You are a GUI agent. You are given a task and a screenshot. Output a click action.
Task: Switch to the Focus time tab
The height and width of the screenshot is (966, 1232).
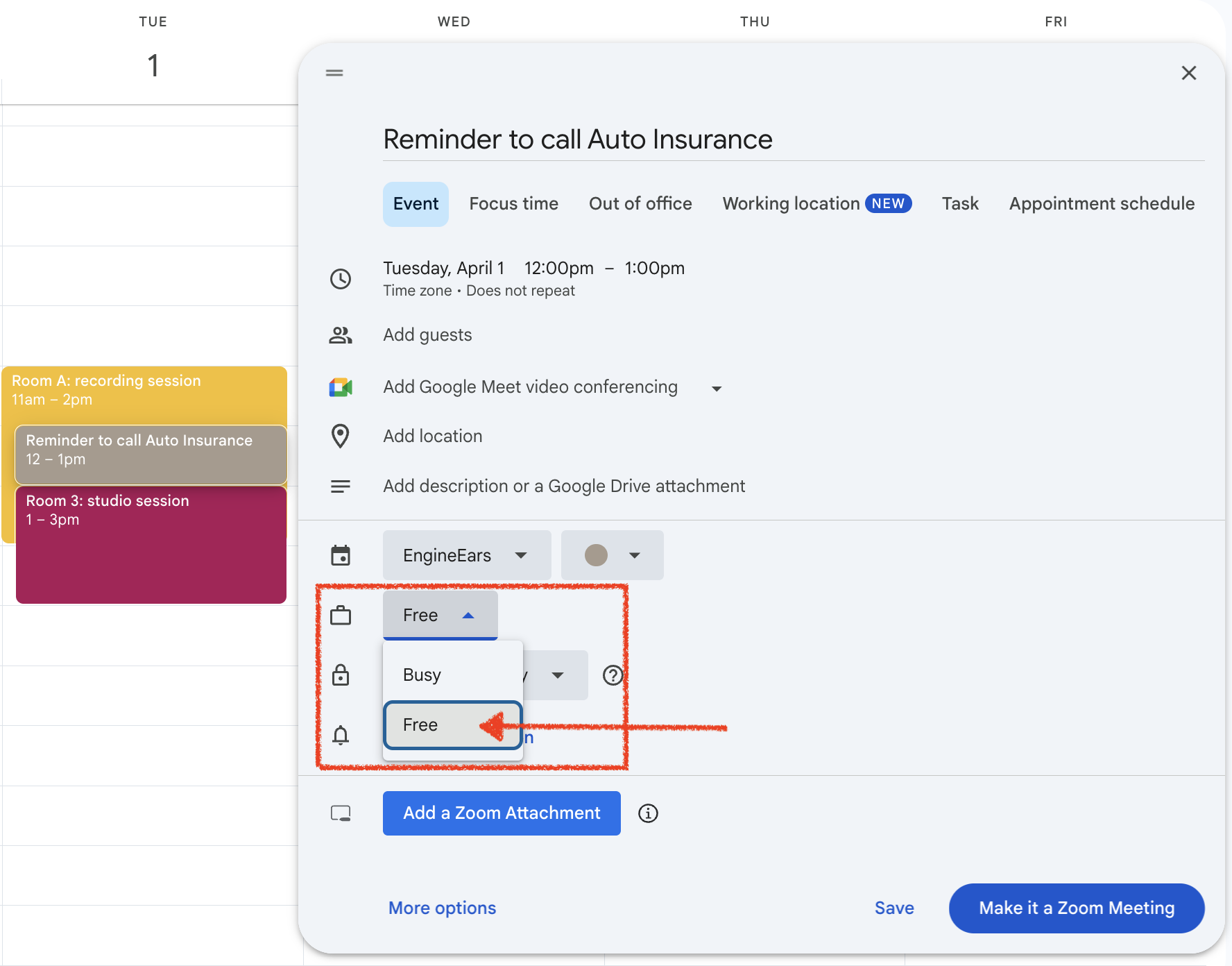[x=513, y=204]
